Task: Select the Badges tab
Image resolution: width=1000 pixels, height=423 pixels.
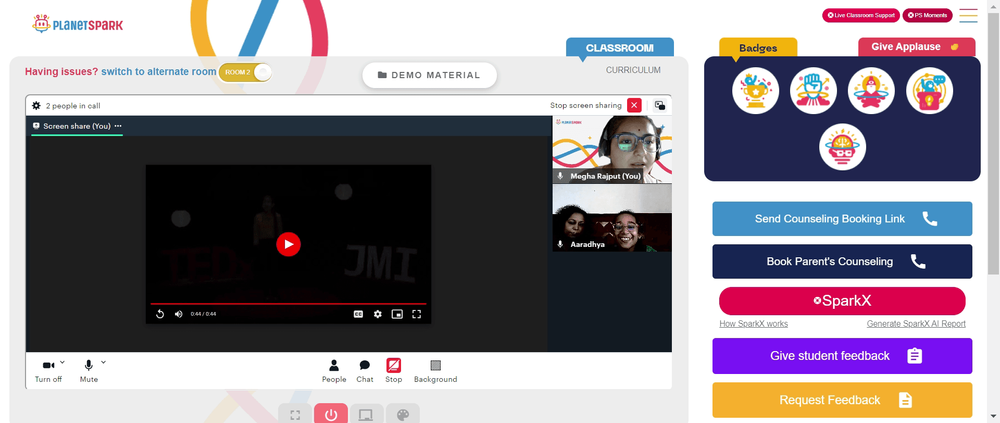Action: (x=758, y=48)
